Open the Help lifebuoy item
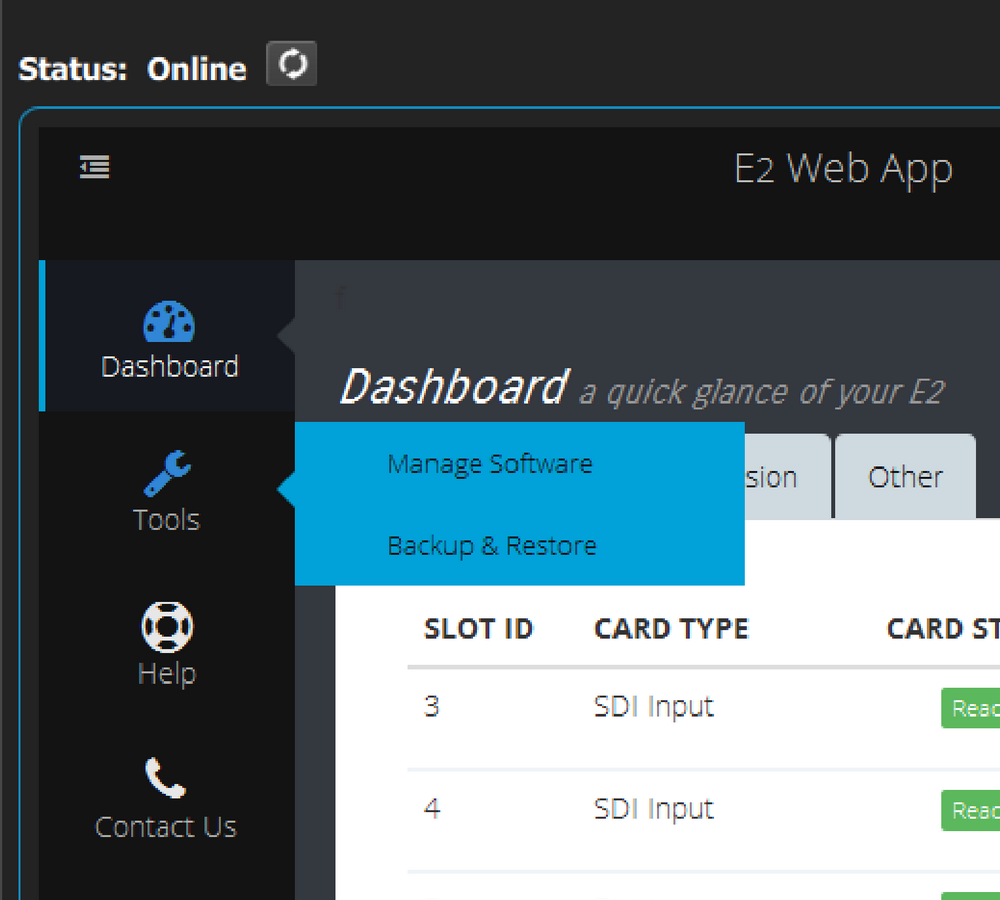1000x900 pixels. 166,644
